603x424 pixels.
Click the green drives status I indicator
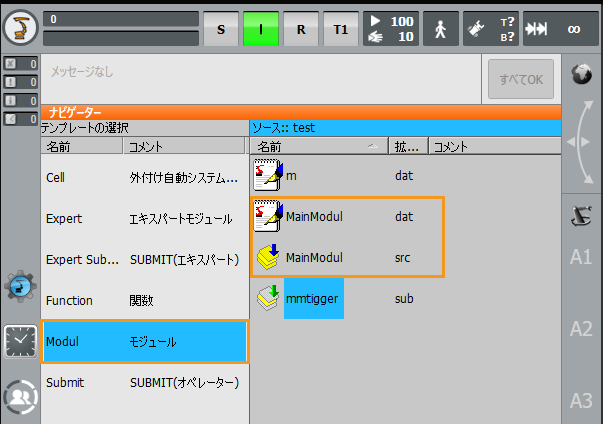261,29
